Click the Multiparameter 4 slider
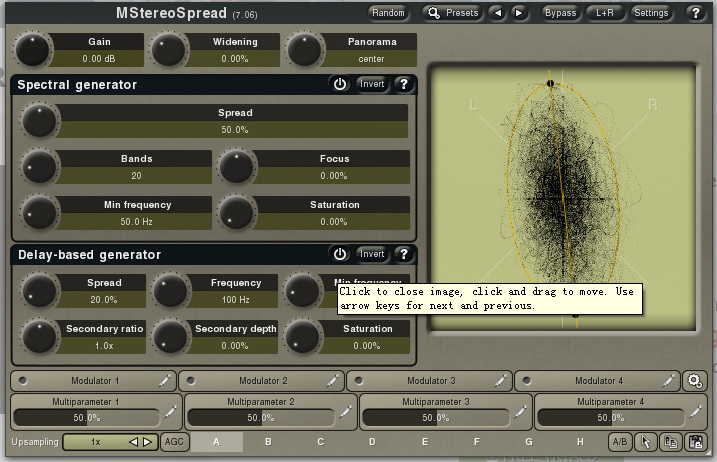The height and width of the screenshot is (462, 717). click(610, 418)
